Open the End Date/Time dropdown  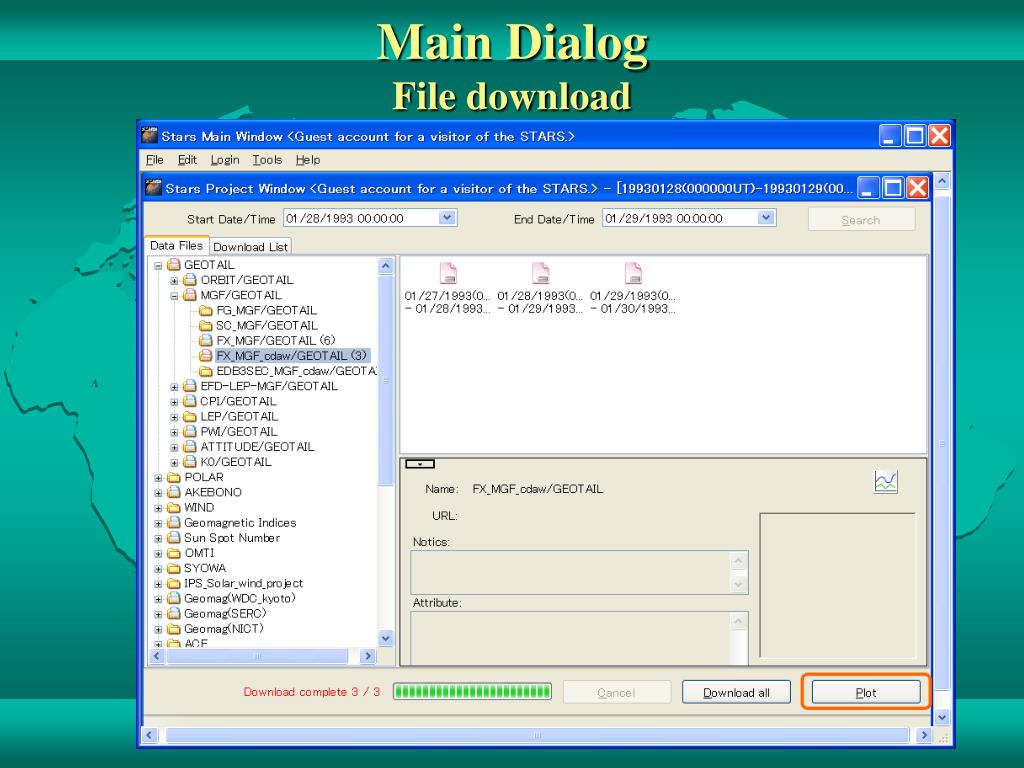(x=767, y=217)
